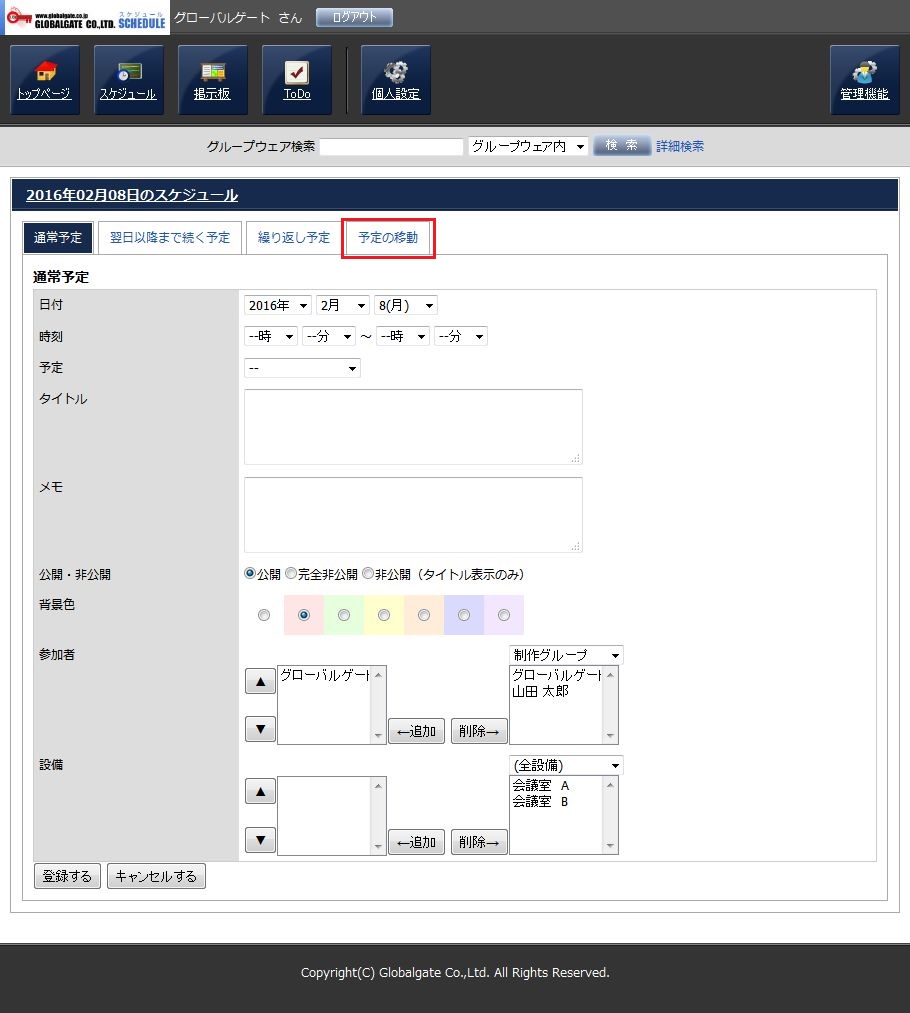Click the GLOBALGATE SCHEDULE logo

coord(86,18)
